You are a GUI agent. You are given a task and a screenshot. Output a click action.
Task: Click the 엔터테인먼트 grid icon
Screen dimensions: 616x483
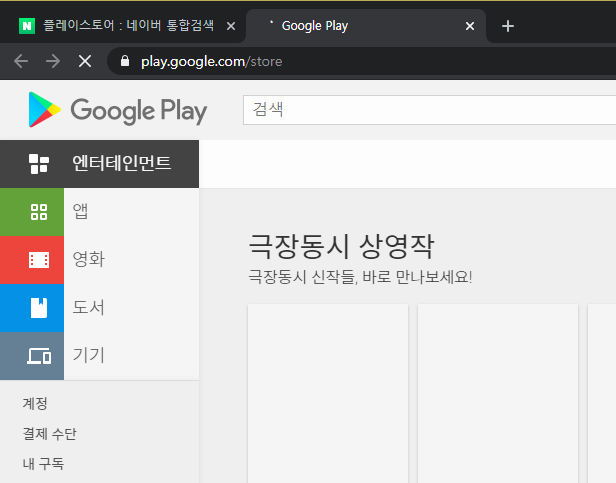pos(39,164)
